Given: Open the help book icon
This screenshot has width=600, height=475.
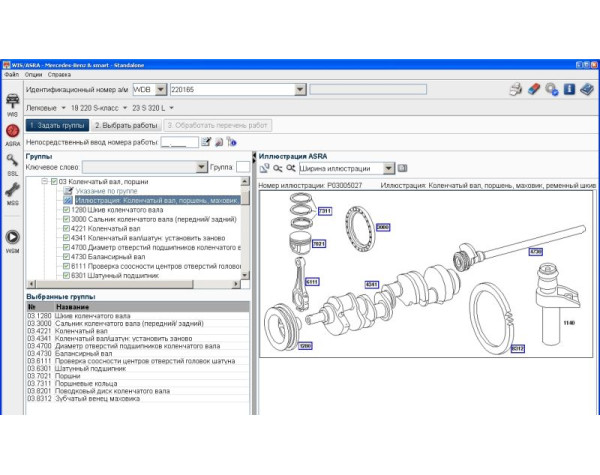Looking at the screenshot, I should 586,89.
